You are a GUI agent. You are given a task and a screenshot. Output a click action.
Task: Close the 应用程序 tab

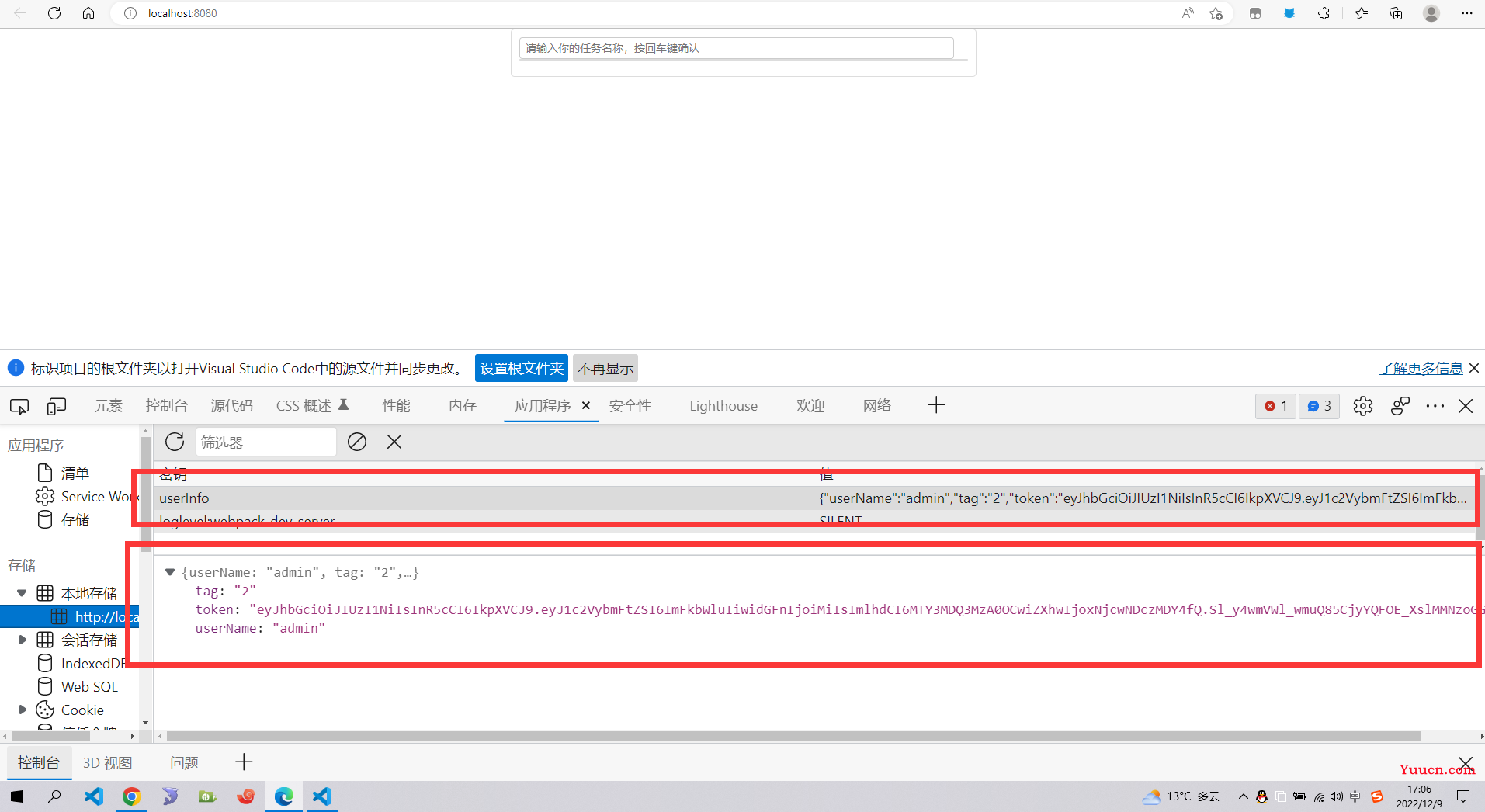pos(586,405)
